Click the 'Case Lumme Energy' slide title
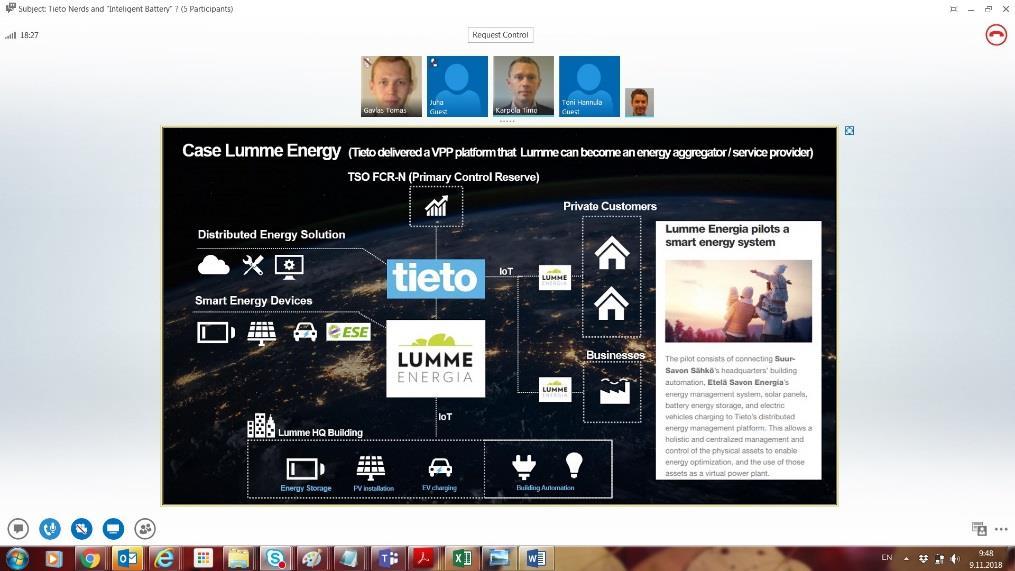The image size is (1015, 571). (262, 151)
